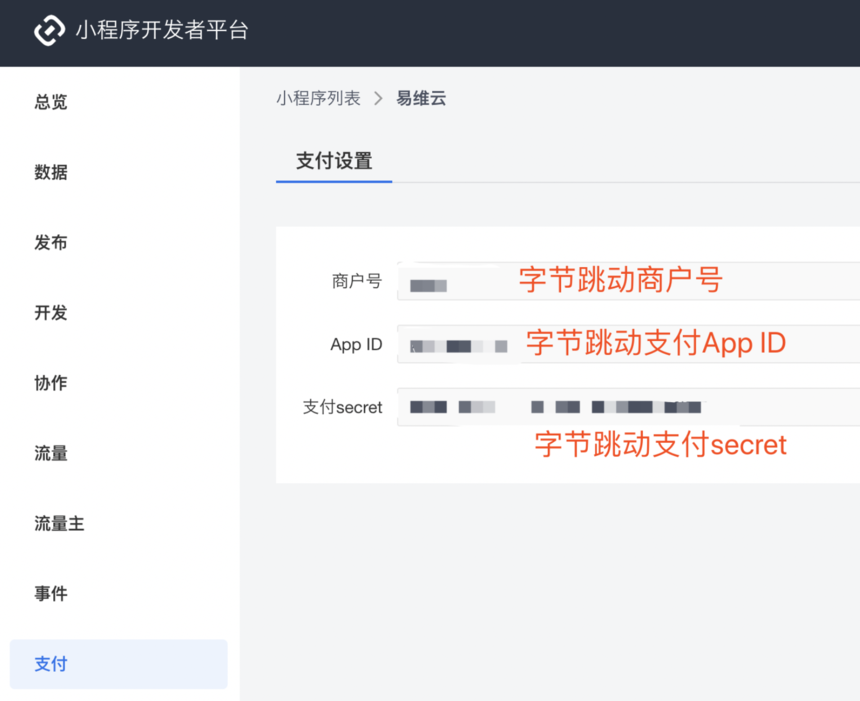
Task: Click the 易维云 breadcrumb entry
Action: click(x=421, y=98)
